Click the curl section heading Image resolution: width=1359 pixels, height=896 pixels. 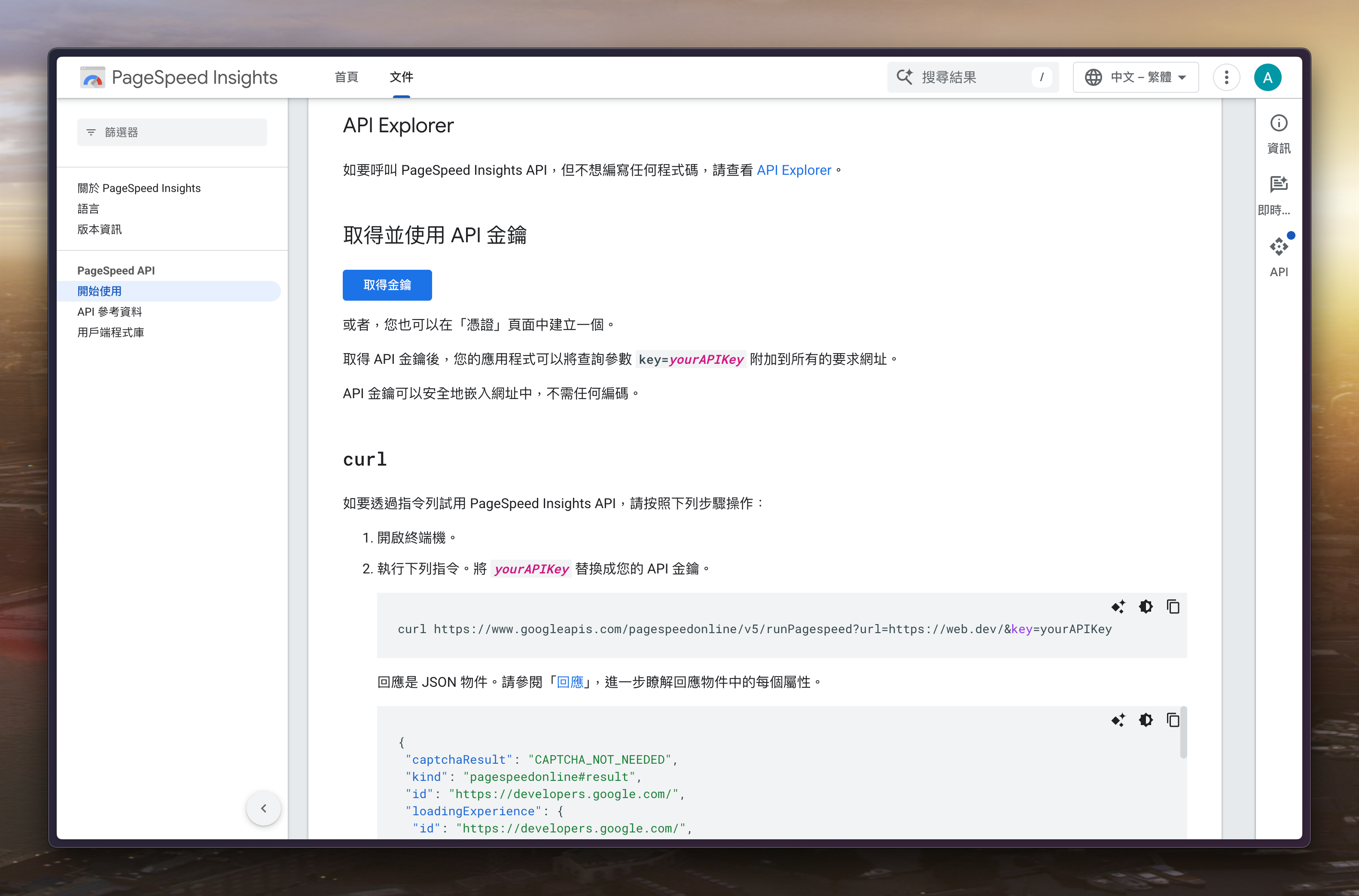pos(365,459)
